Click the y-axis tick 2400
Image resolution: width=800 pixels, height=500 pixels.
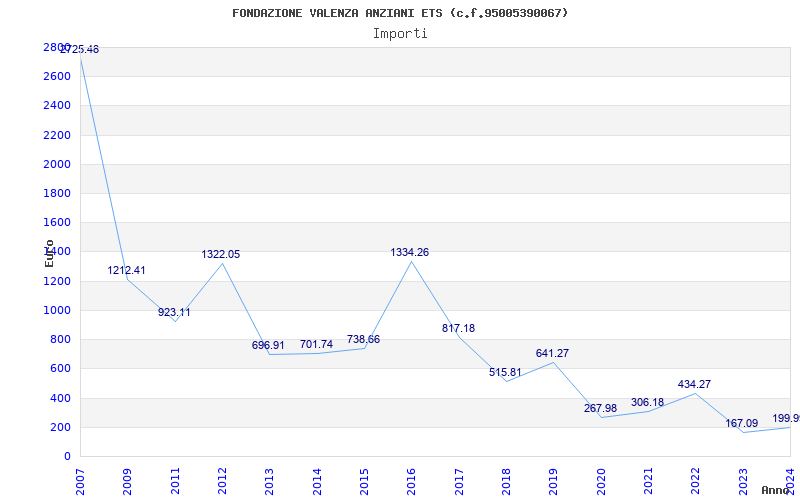(57, 106)
